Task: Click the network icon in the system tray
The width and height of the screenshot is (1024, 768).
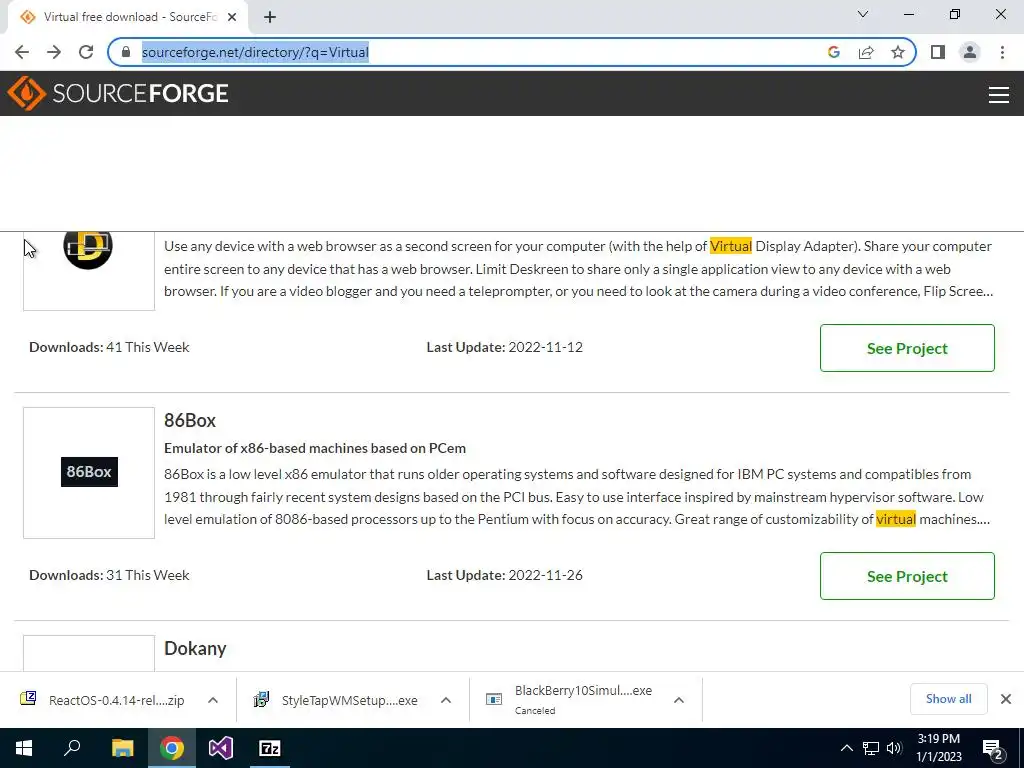Action: (x=871, y=748)
